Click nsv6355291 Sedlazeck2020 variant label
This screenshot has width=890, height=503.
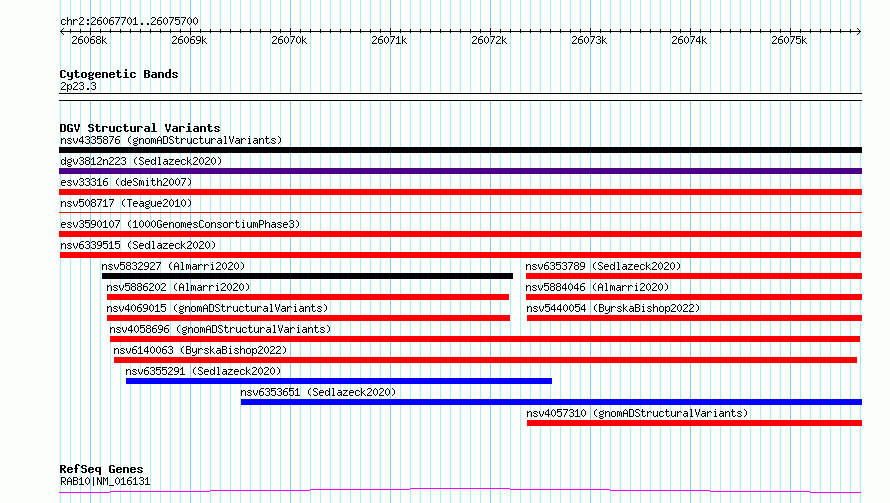(x=203, y=371)
